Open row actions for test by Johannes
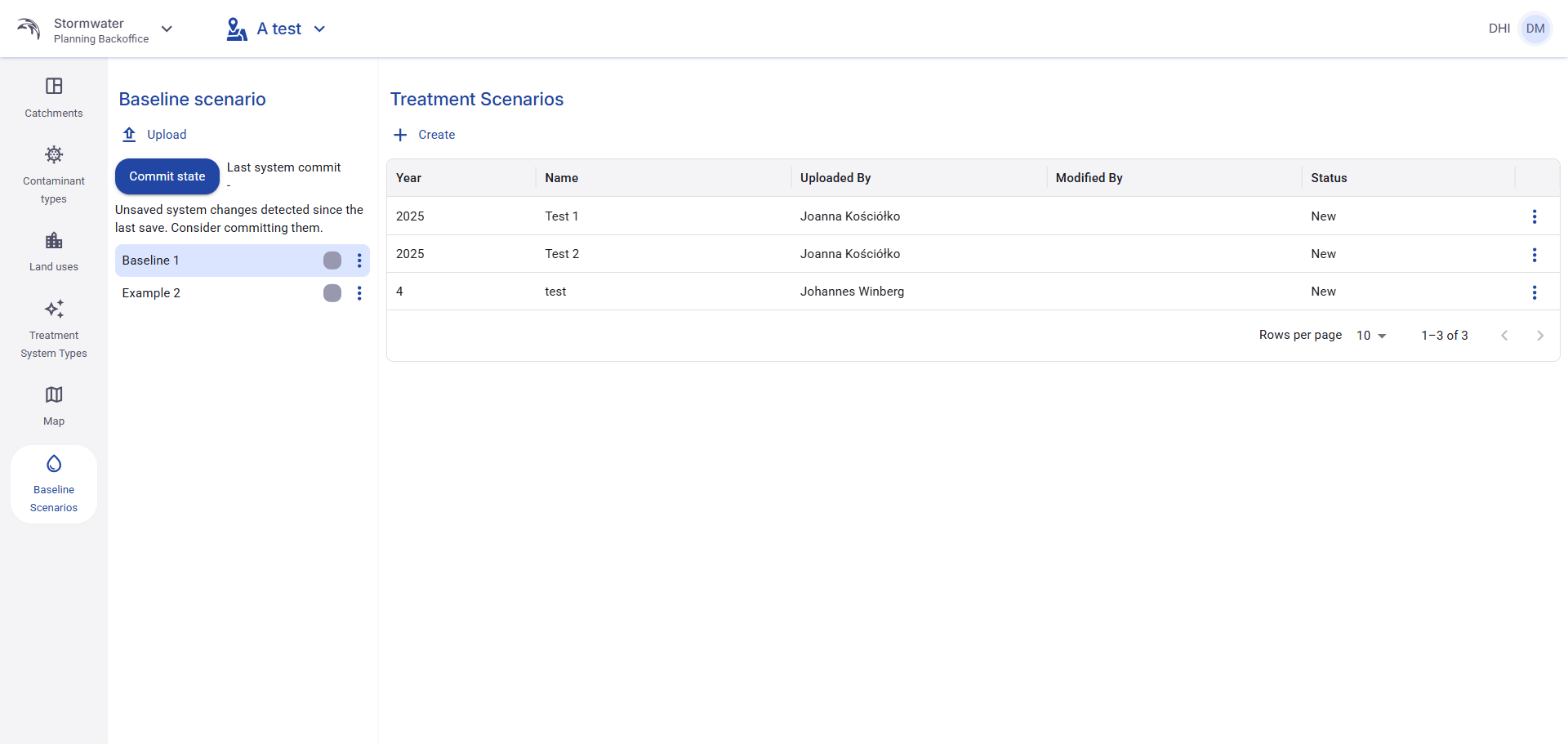This screenshot has height=744, width=1568. (x=1535, y=292)
